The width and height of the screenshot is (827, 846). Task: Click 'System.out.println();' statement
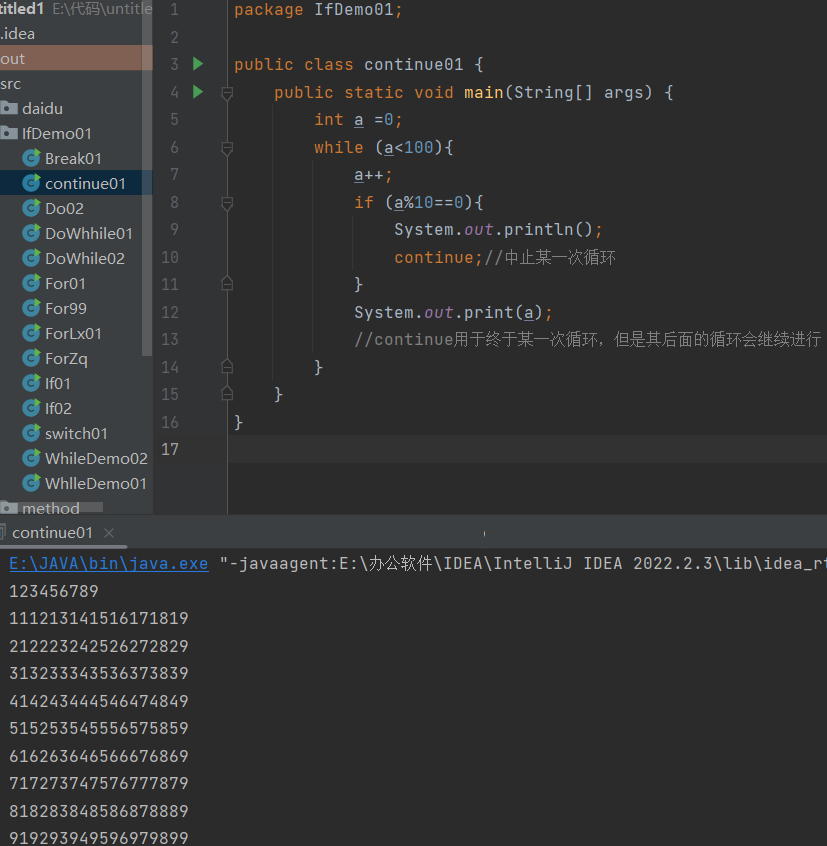[498, 229]
